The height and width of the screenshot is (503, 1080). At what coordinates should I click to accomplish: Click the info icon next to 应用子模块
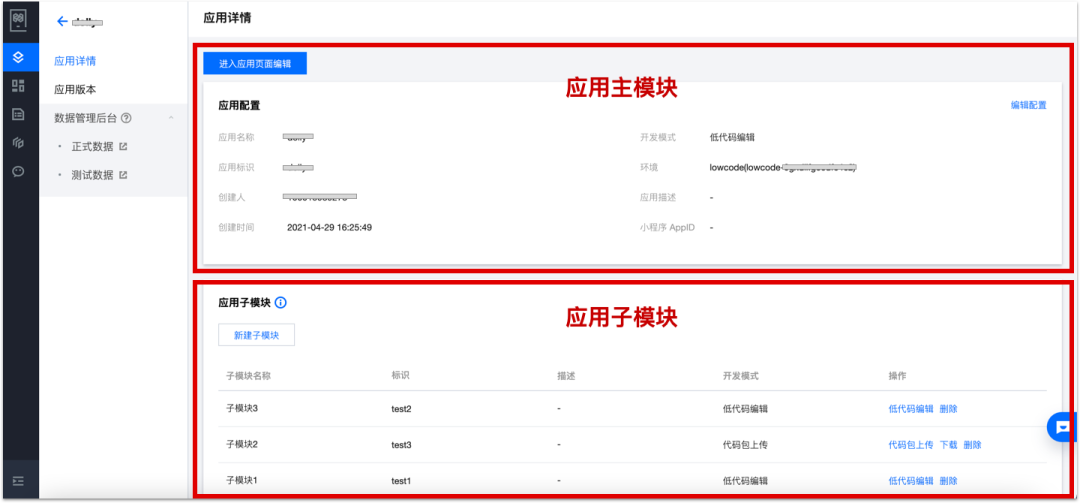tap(281, 302)
